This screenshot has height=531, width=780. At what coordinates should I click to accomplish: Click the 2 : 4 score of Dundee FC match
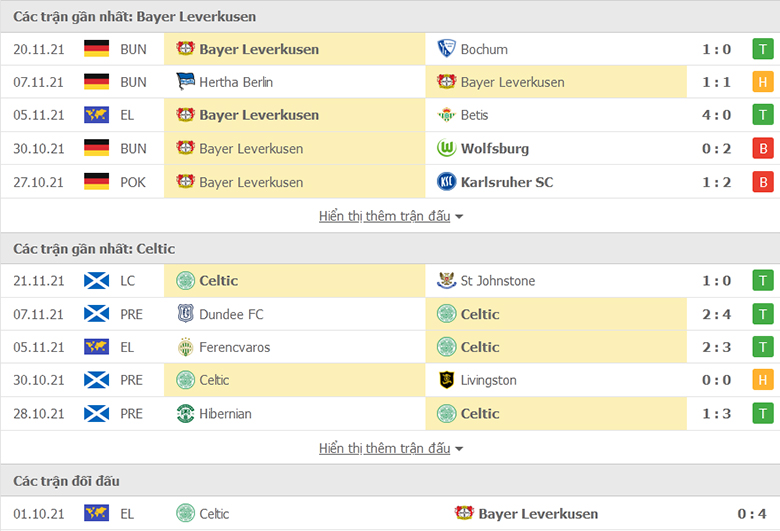point(716,314)
